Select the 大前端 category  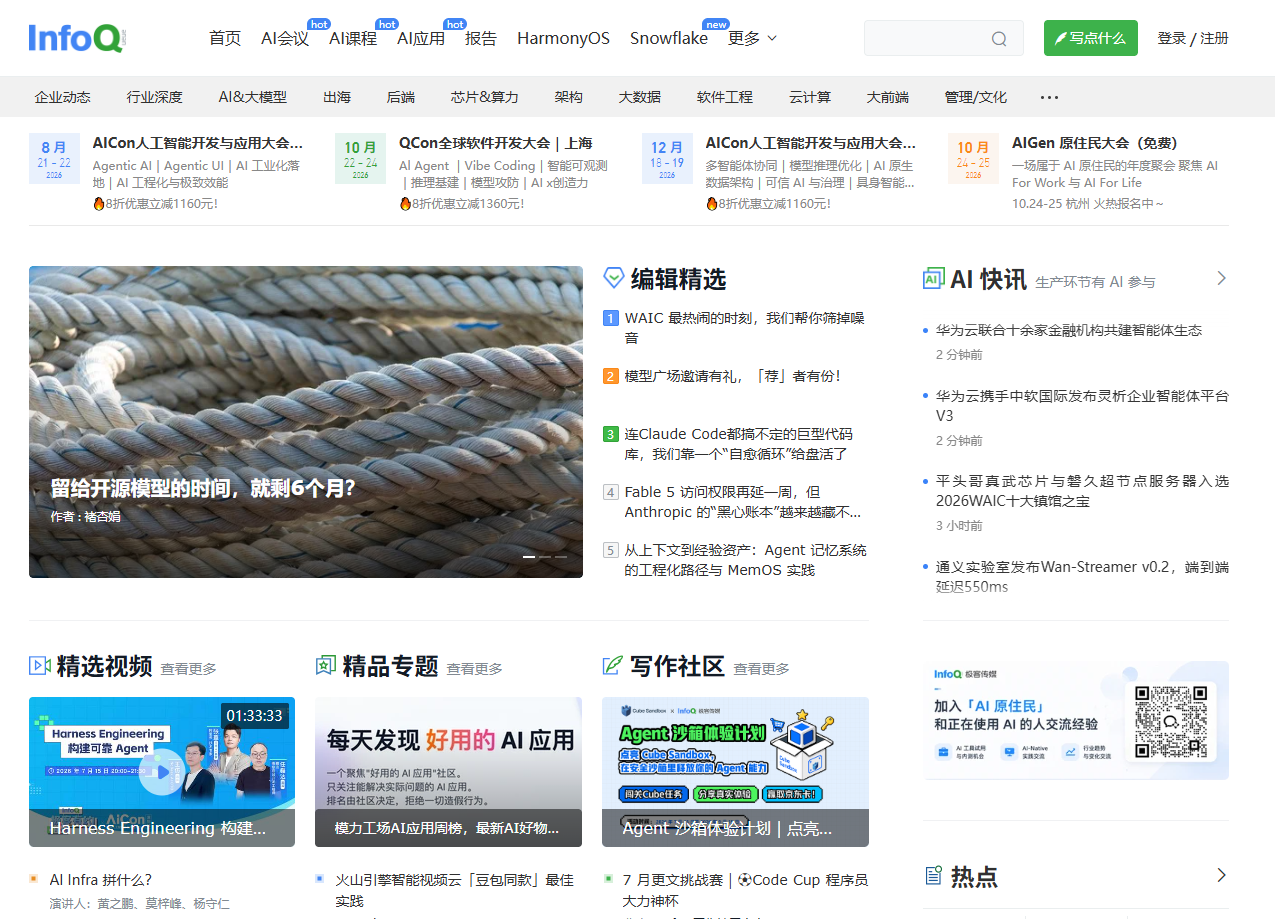tap(888, 97)
